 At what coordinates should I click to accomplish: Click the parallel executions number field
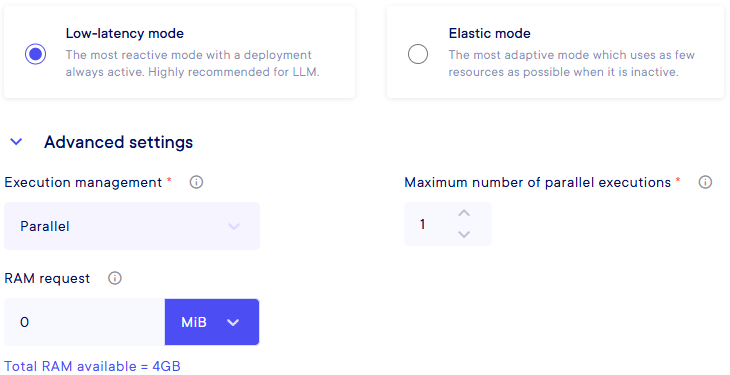pyautogui.click(x=448, y=224)
